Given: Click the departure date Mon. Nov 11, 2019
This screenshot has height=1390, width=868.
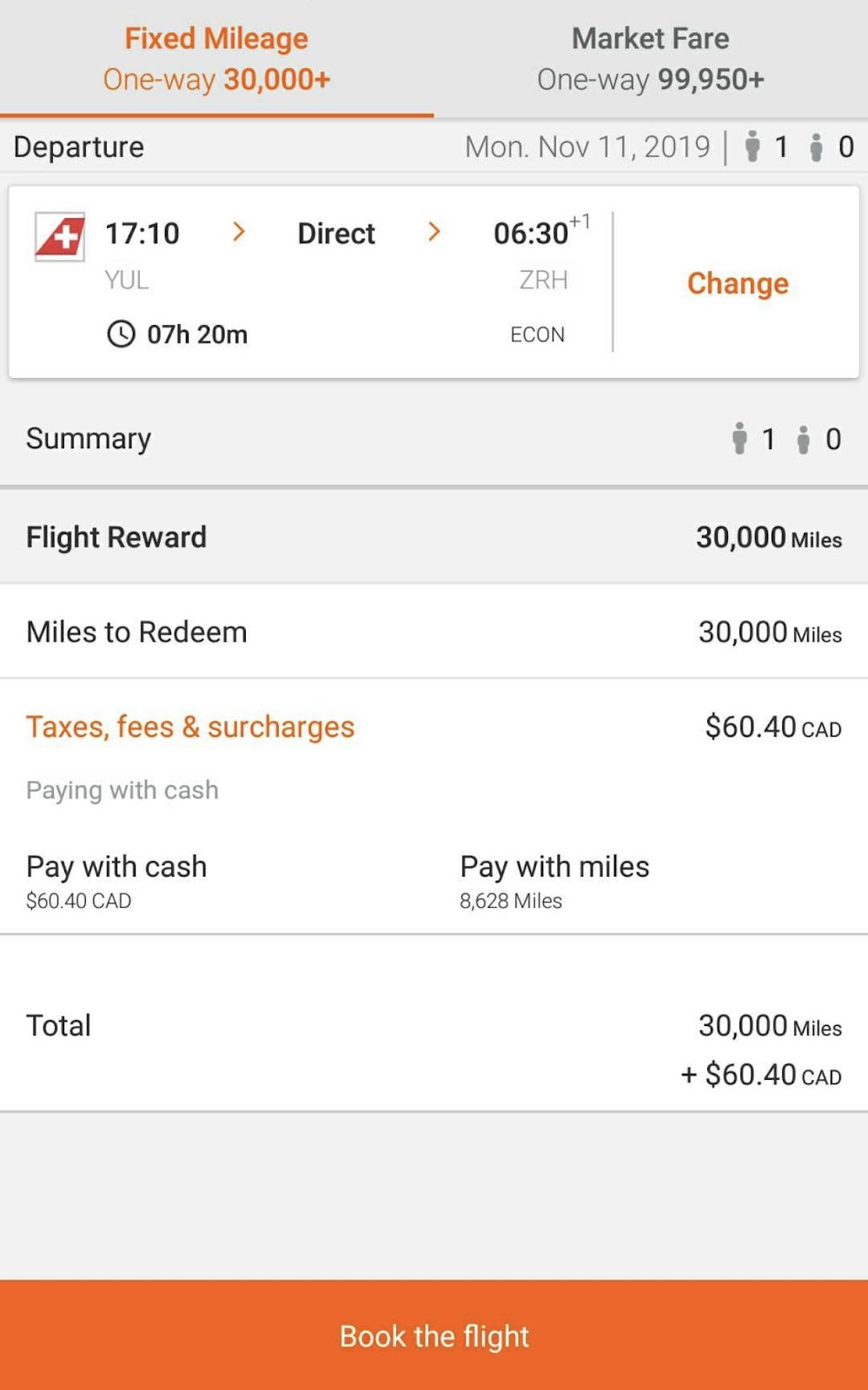Looking at the screenshot, I should (587, 147).
